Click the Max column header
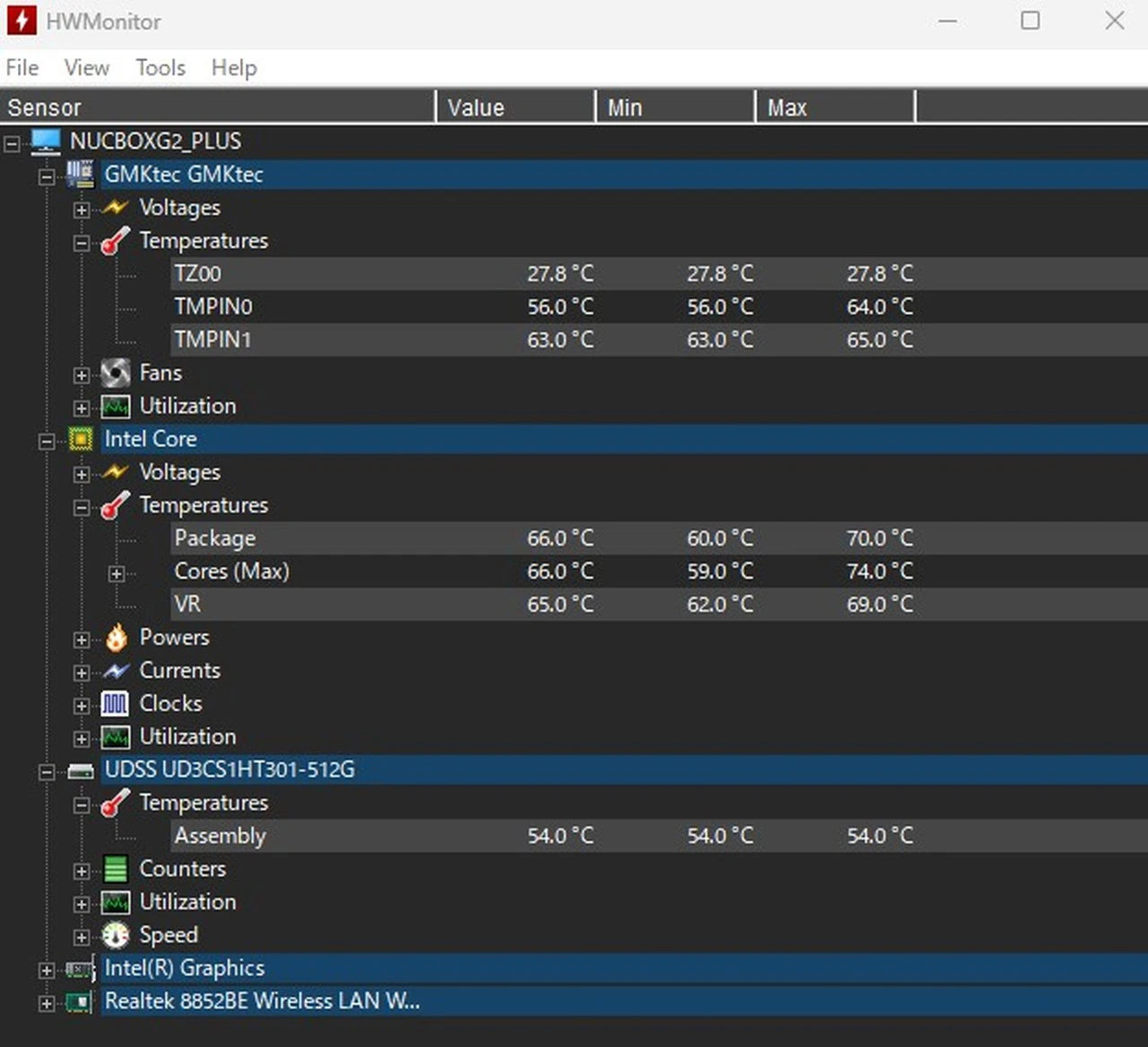Viewport: 1148px width, 1047px height. pos(834,108)
